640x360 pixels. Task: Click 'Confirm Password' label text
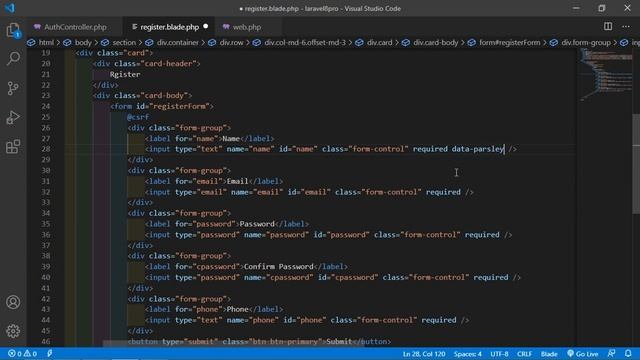279,267
